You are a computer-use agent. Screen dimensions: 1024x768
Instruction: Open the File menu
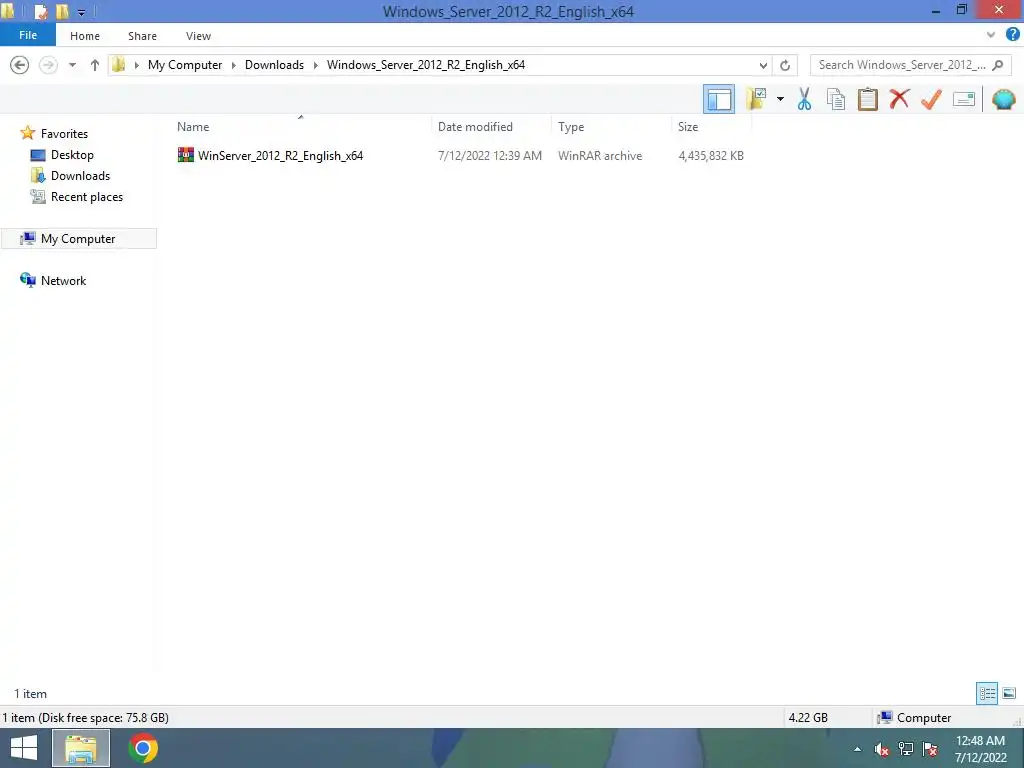(28, 35)
